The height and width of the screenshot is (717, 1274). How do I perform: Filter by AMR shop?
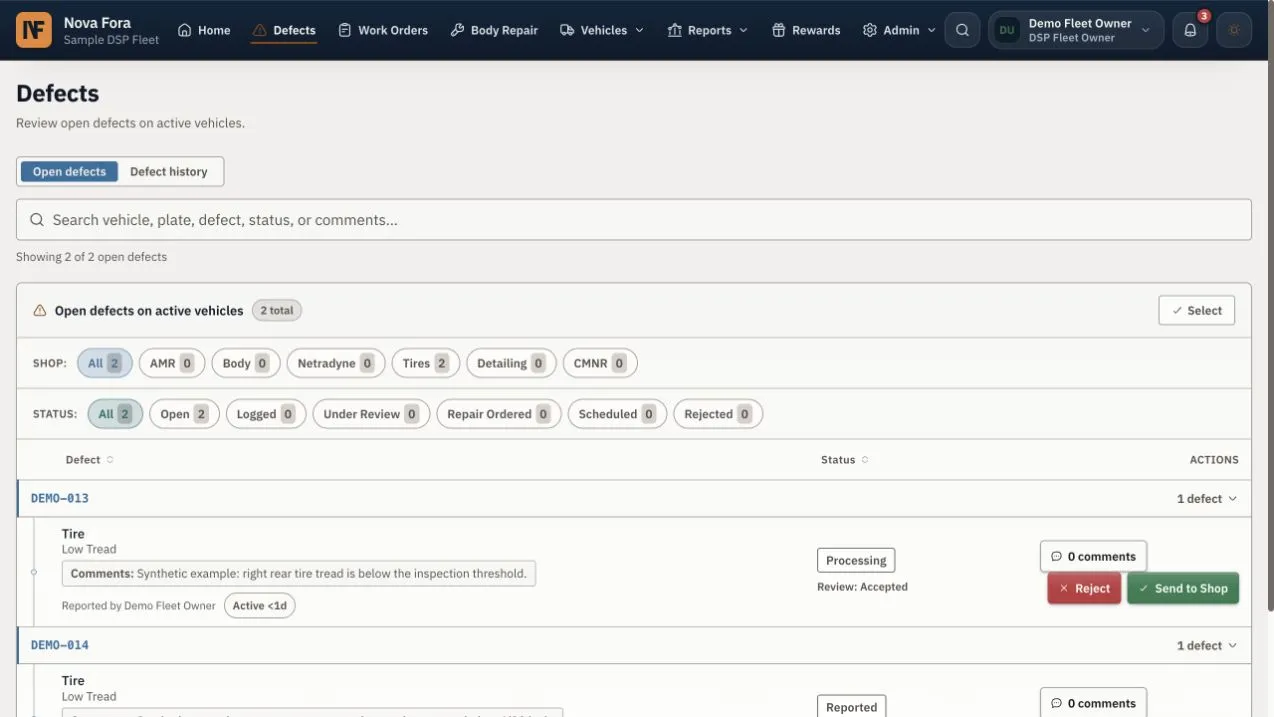(172, 363)
